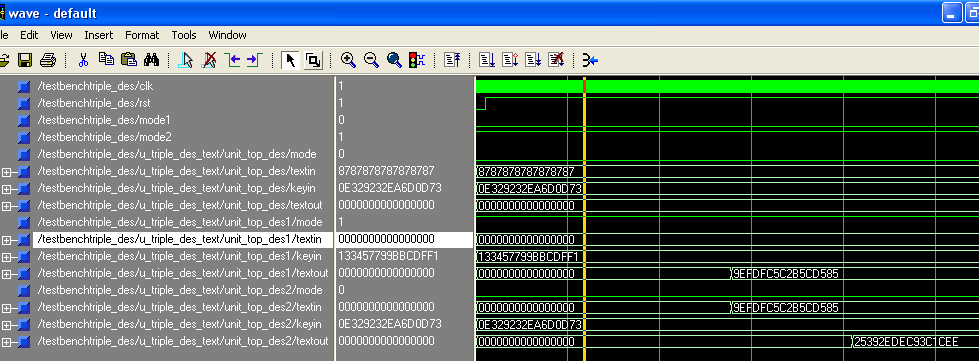Click value 133457799BBCDFF1 in the values column
Image resolution: width=979 pixels, height=361 pixels.
pyautogui.click(x=388, y=256)
